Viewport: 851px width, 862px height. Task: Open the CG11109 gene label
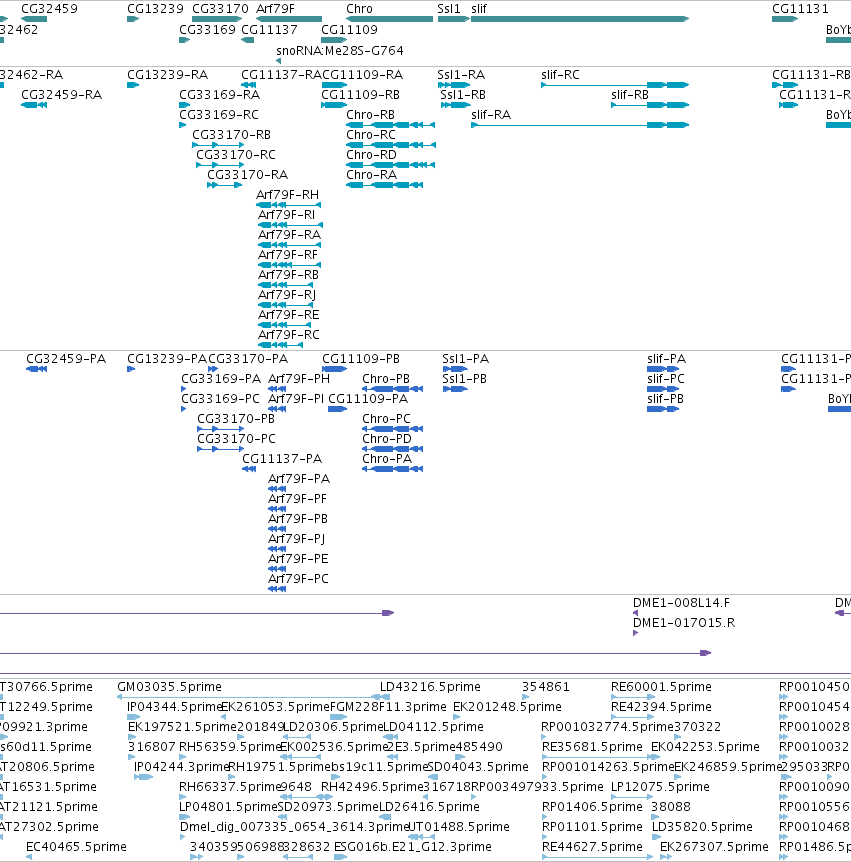coord(349,30)
